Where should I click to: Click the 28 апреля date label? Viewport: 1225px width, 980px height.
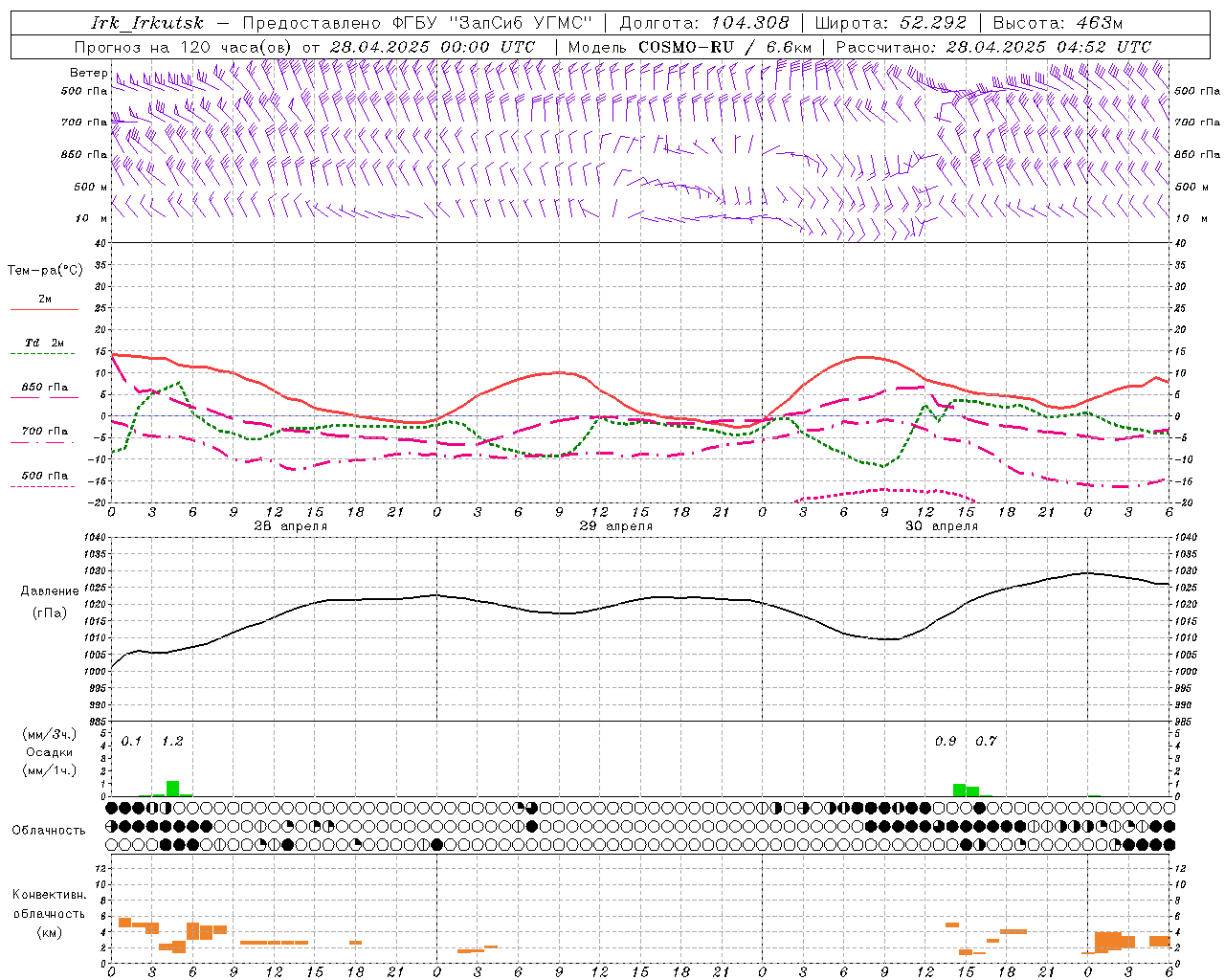coord(290,526)
